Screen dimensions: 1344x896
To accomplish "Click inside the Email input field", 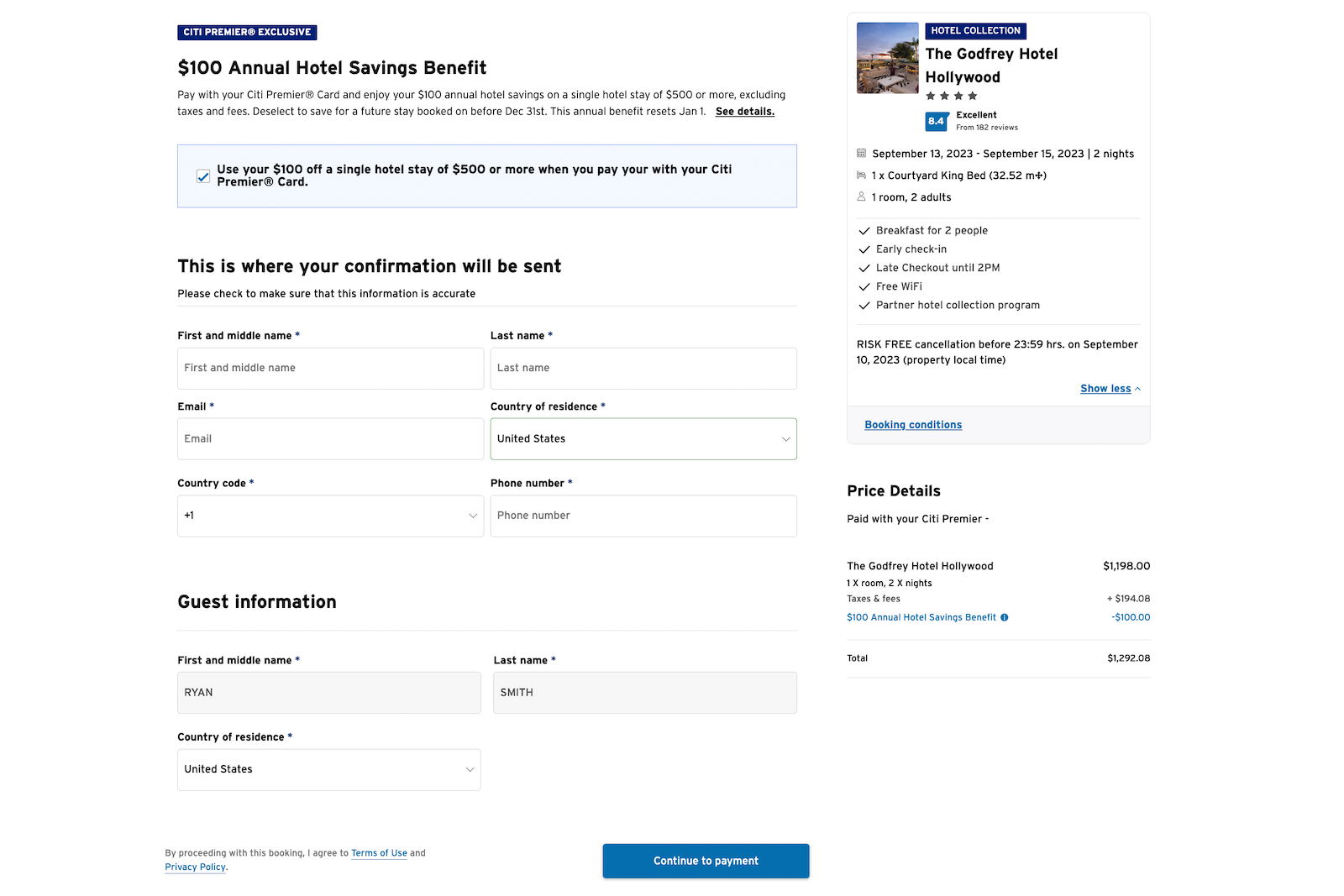I will point(330,438).
